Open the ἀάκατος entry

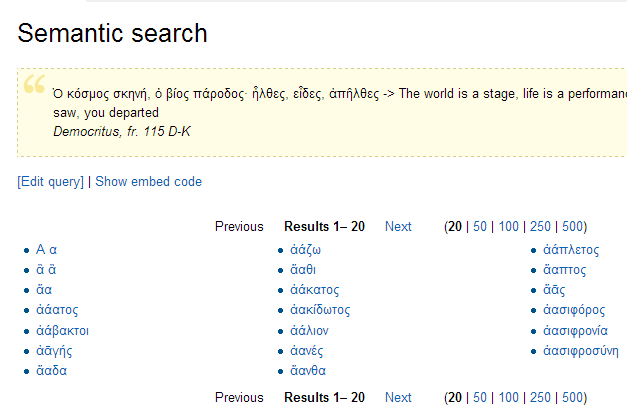(x=315, y=290)
